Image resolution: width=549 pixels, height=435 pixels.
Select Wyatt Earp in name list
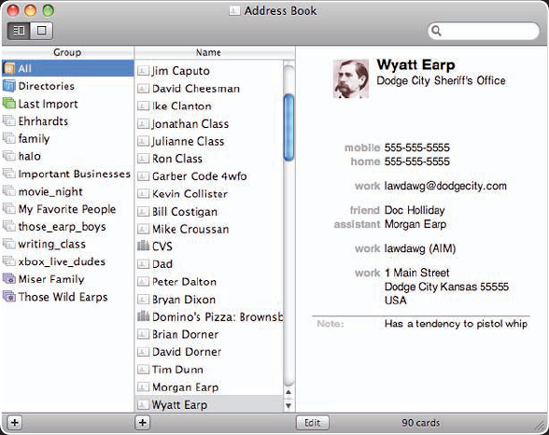[209, 405]
